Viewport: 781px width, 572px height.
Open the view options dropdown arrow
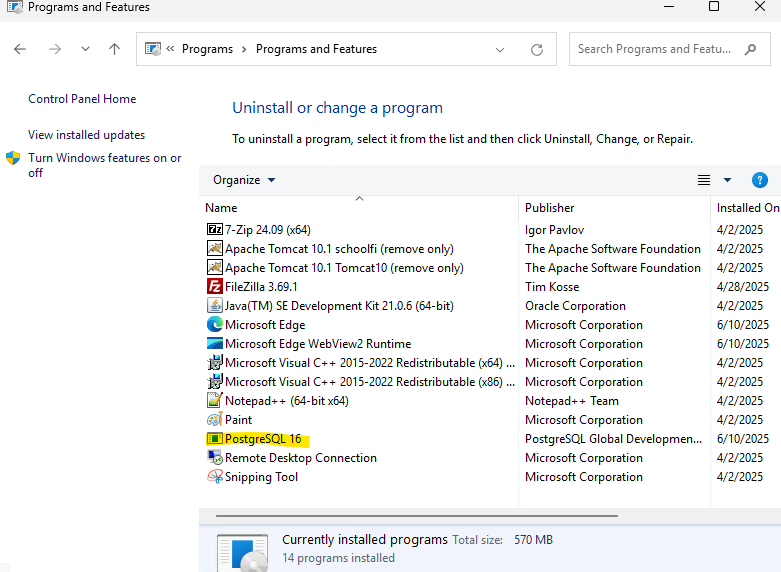(727, 180)
